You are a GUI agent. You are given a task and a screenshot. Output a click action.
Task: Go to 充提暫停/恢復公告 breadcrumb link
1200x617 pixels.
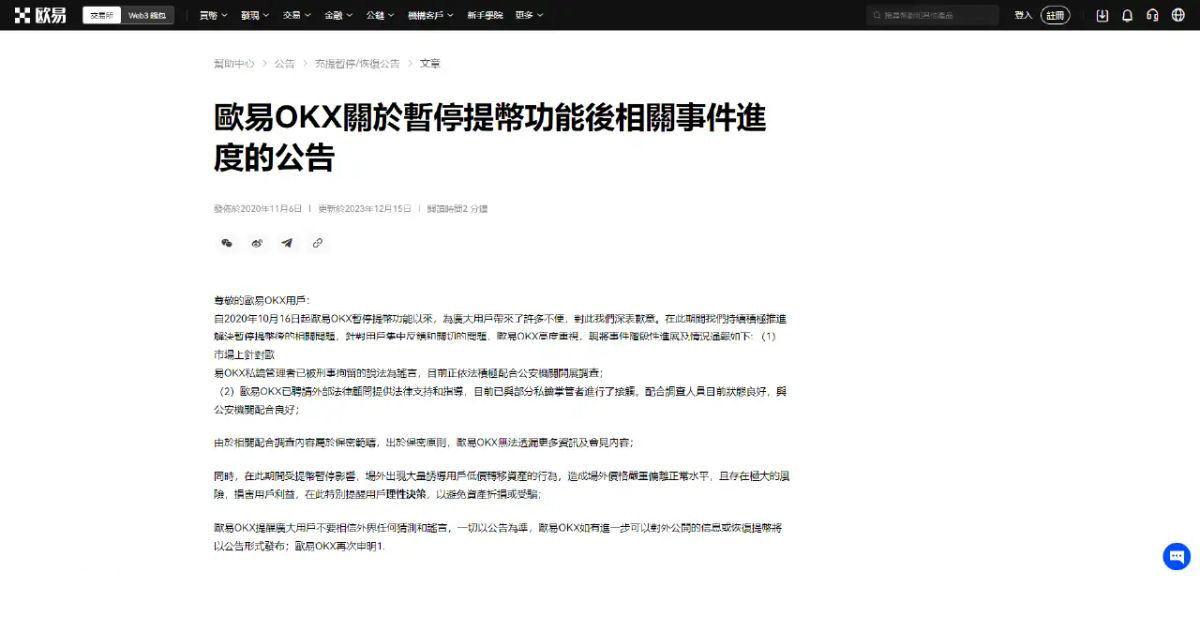coord(358,63)
